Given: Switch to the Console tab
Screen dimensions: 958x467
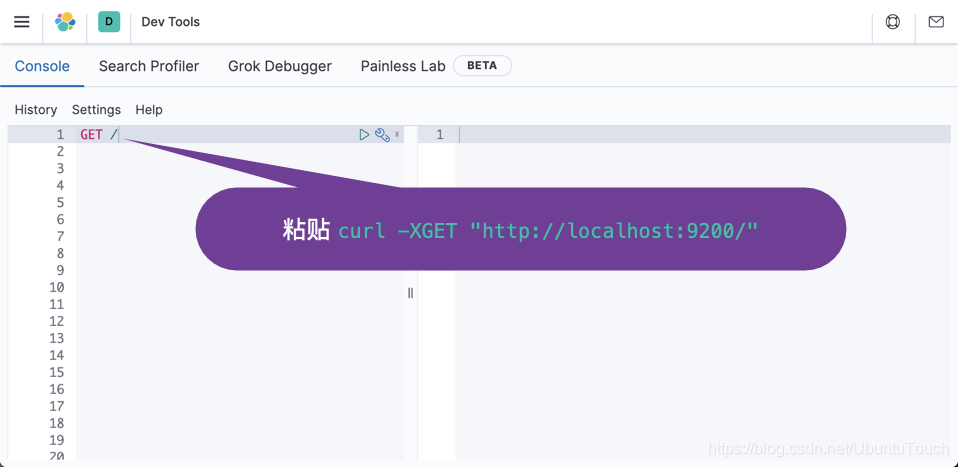Looking at the screenshot, I should 42,66.
